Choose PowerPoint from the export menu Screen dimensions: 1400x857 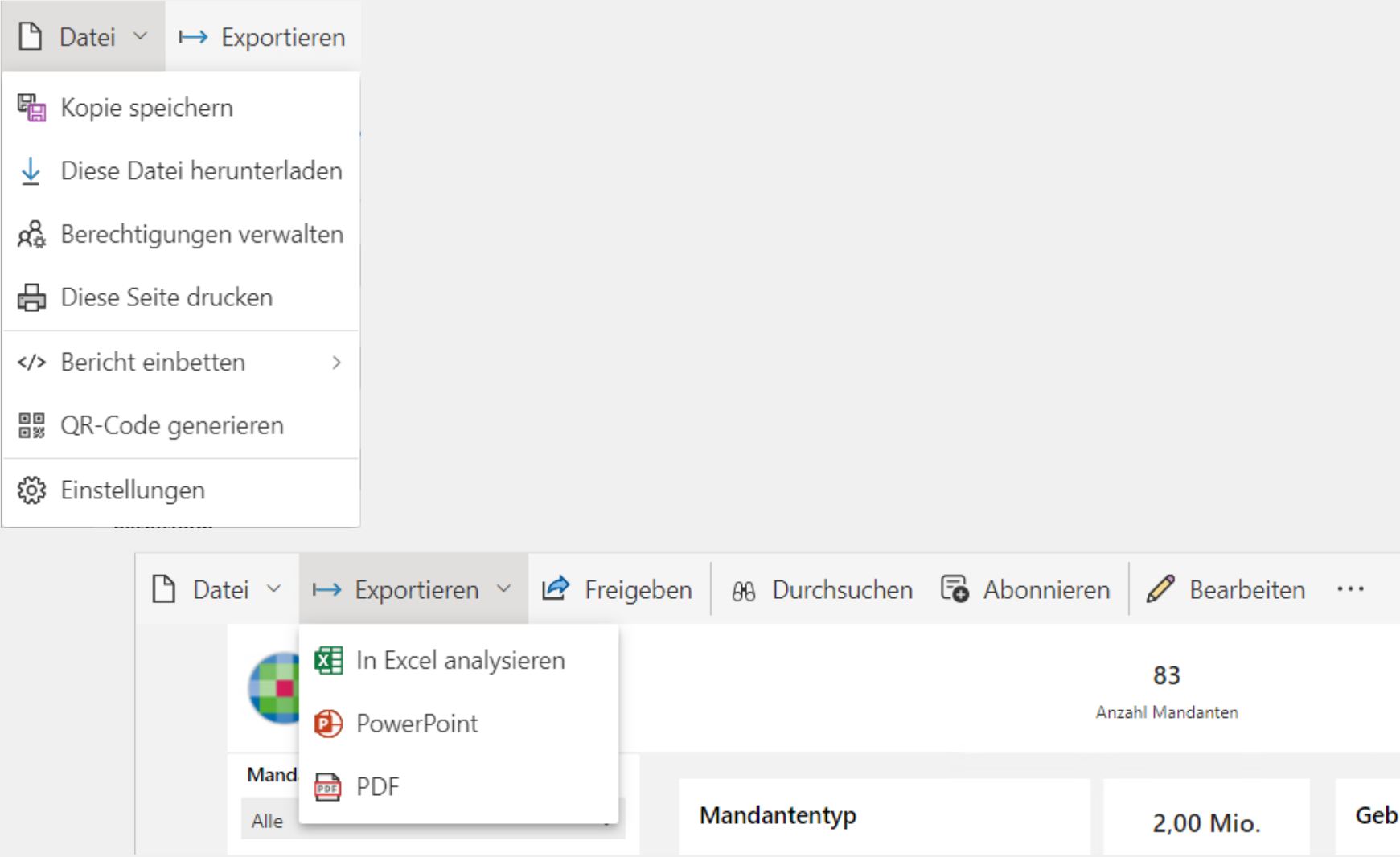(458, 724)
